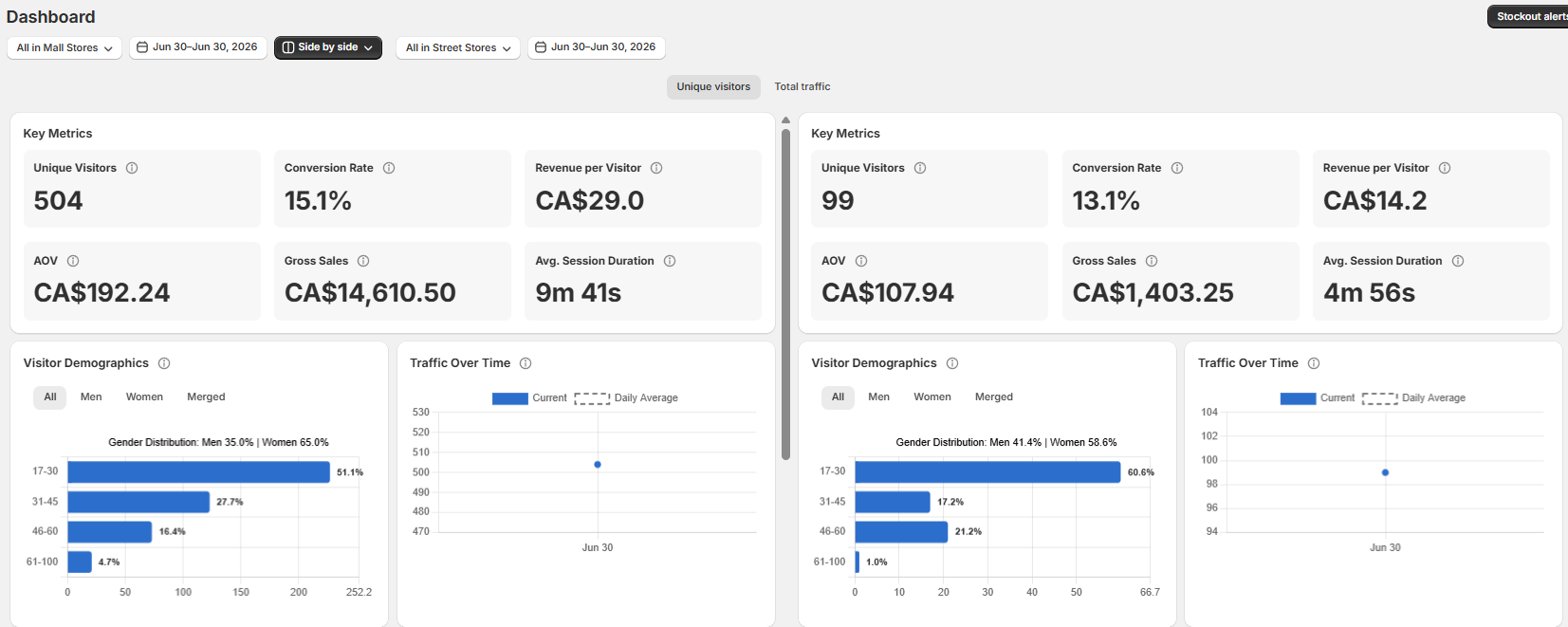
Task: Open info icon for left Conversion Rate
Action: (x=389, y=168)
